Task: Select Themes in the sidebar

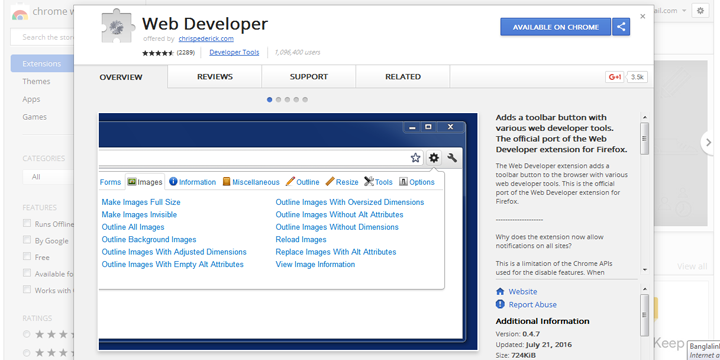Action: coord(36,81)
